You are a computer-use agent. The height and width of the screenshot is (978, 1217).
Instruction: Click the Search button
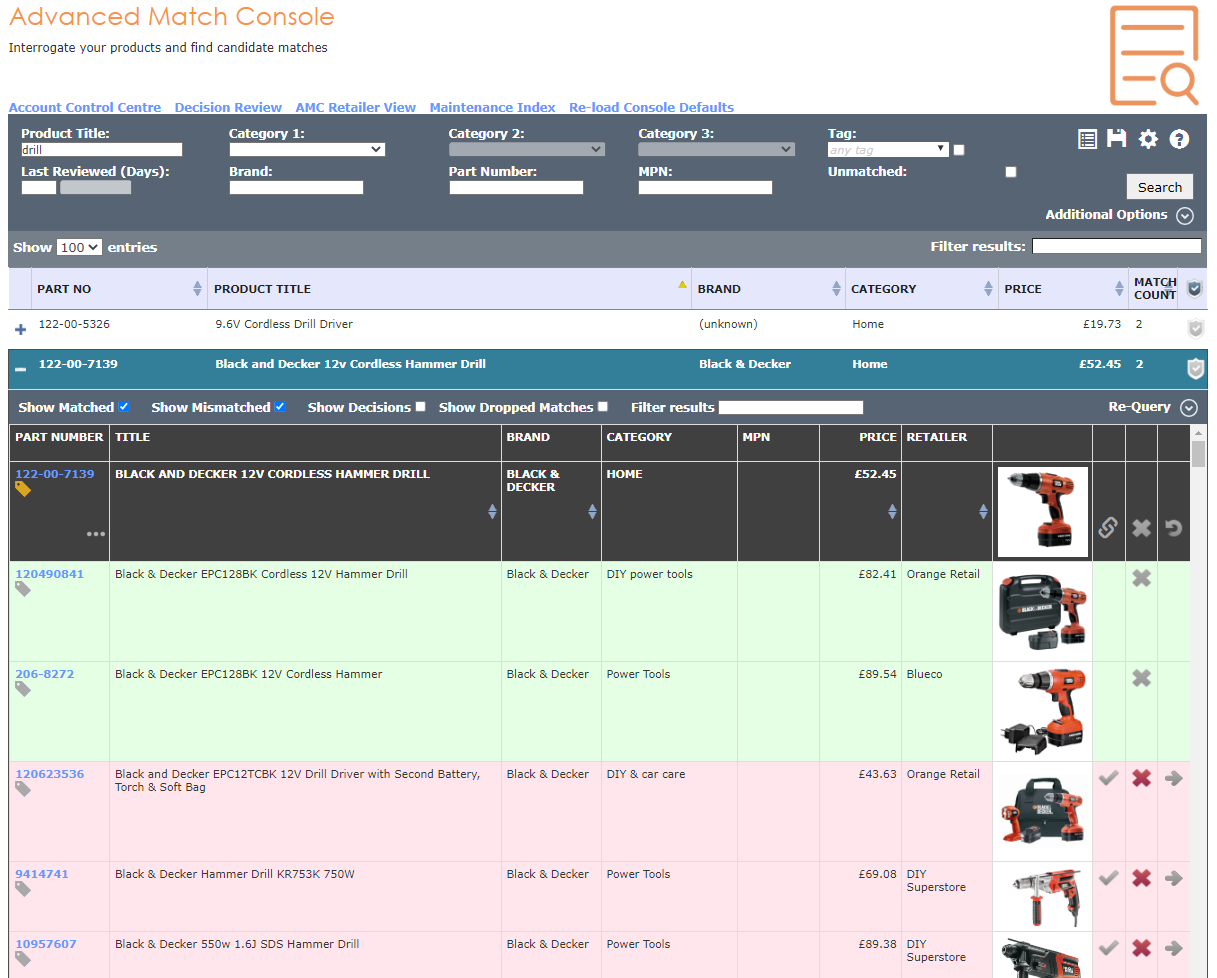pos(1160,187)
